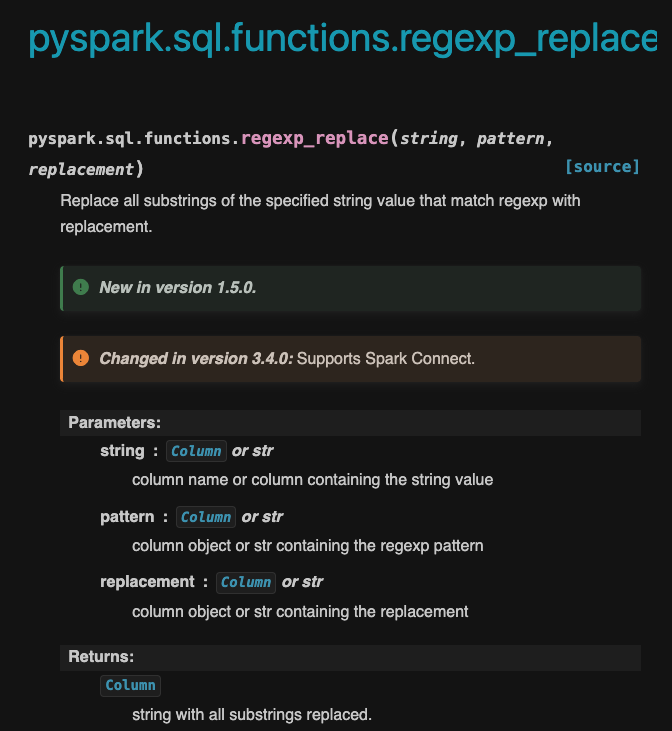Click the Returns section heading
This screenshot has height=731, width=672.
point(101,657)
